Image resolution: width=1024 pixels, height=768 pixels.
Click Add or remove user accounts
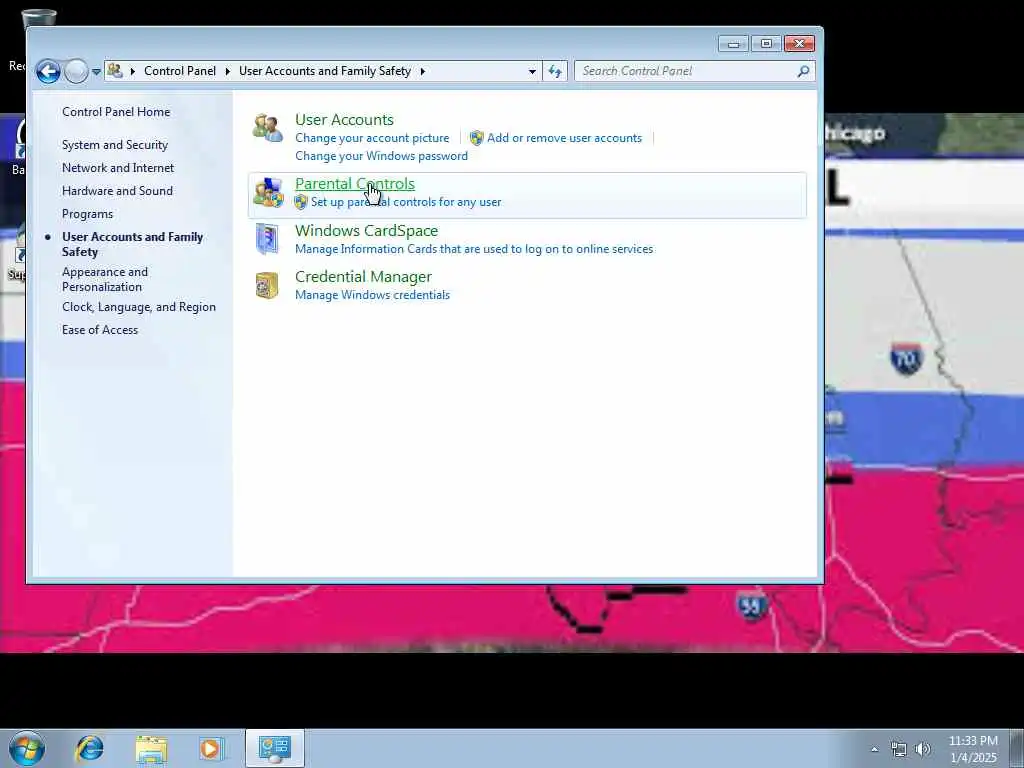(x=564, y=138)
